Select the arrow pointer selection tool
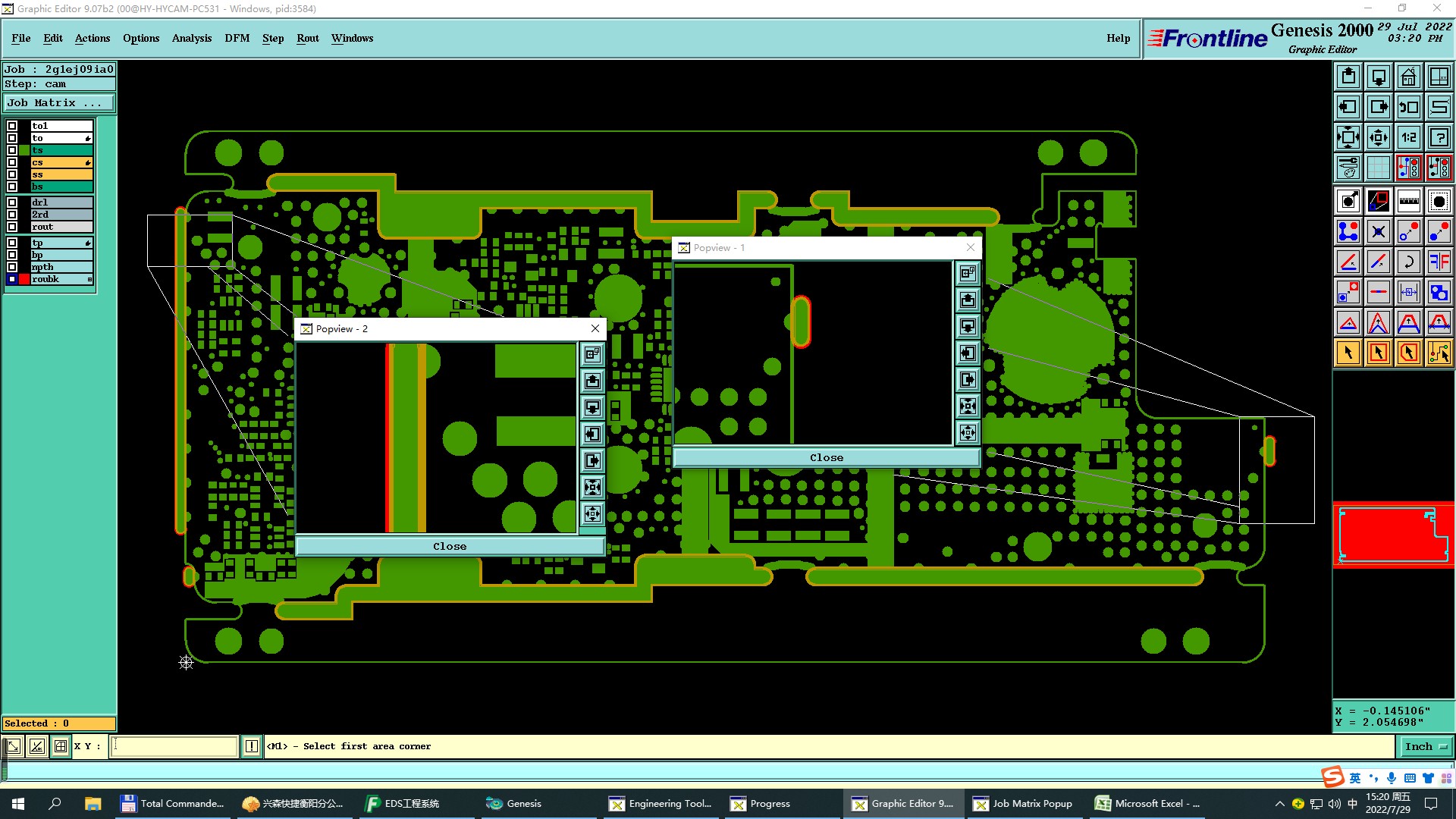This screenshot has width=1456, height=819. (x=1348, y=353)
